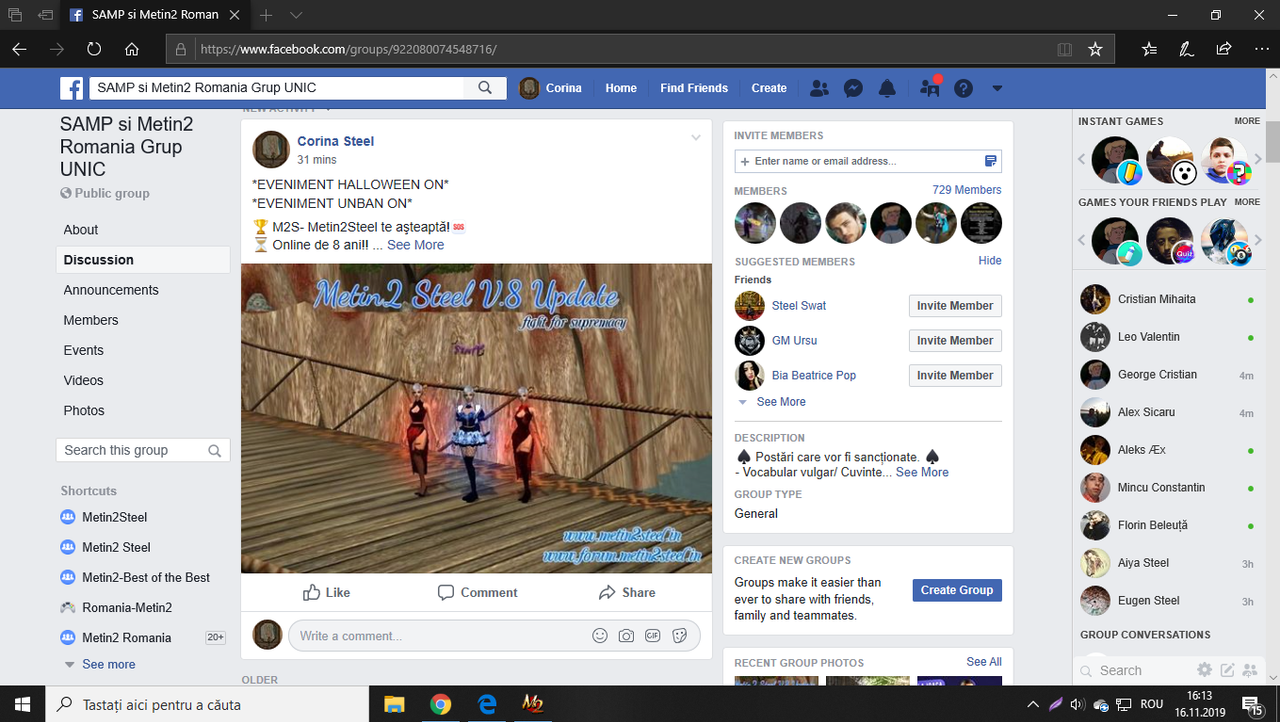The width and height of the screenshot is (1280, 722).
Task: Open the Metin2 Steel V.8 Update image
Action: point(476,418)
